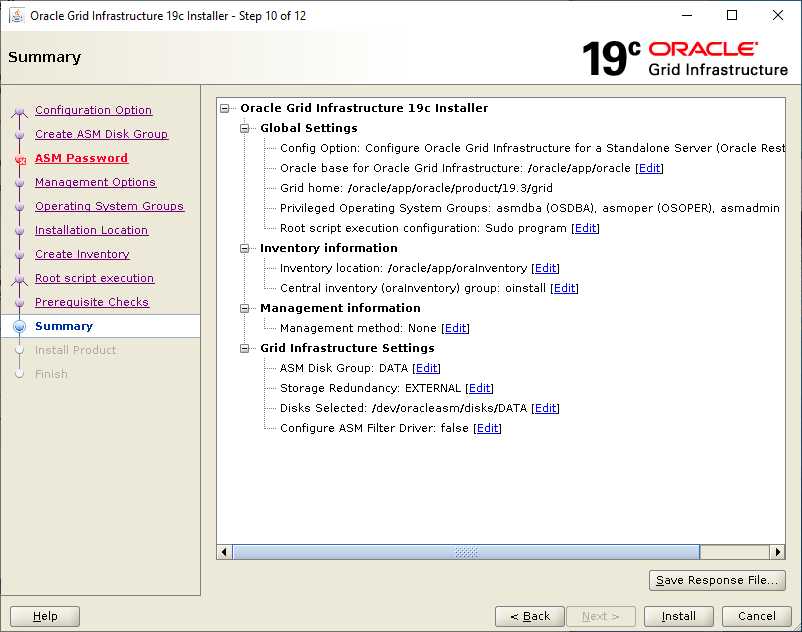This screenshot has height=632, width=802.
Task: Edit Root script execution configuration
Action: [x=586, y=228]
